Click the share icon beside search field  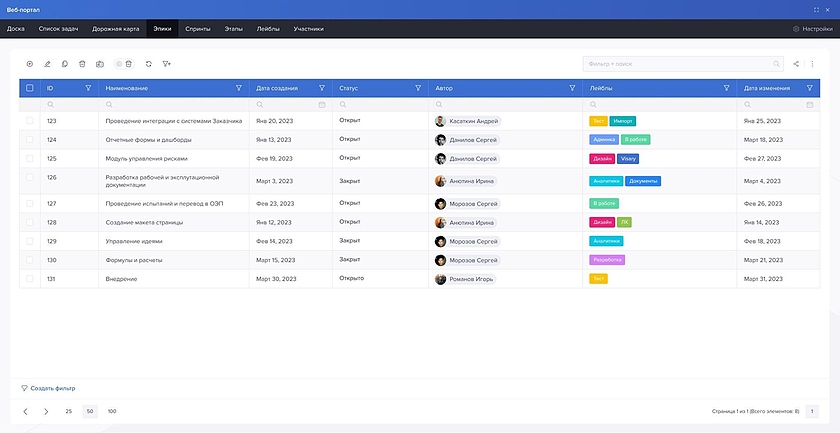796,64
